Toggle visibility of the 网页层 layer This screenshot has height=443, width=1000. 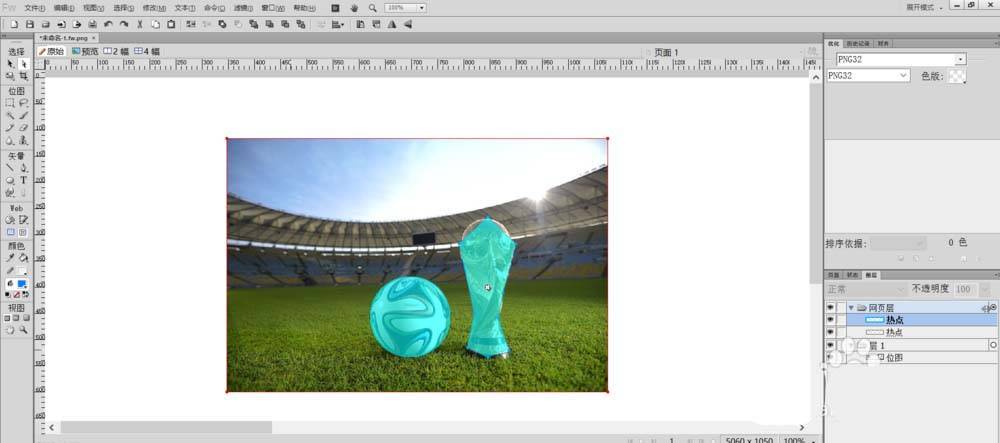point(830,307)
